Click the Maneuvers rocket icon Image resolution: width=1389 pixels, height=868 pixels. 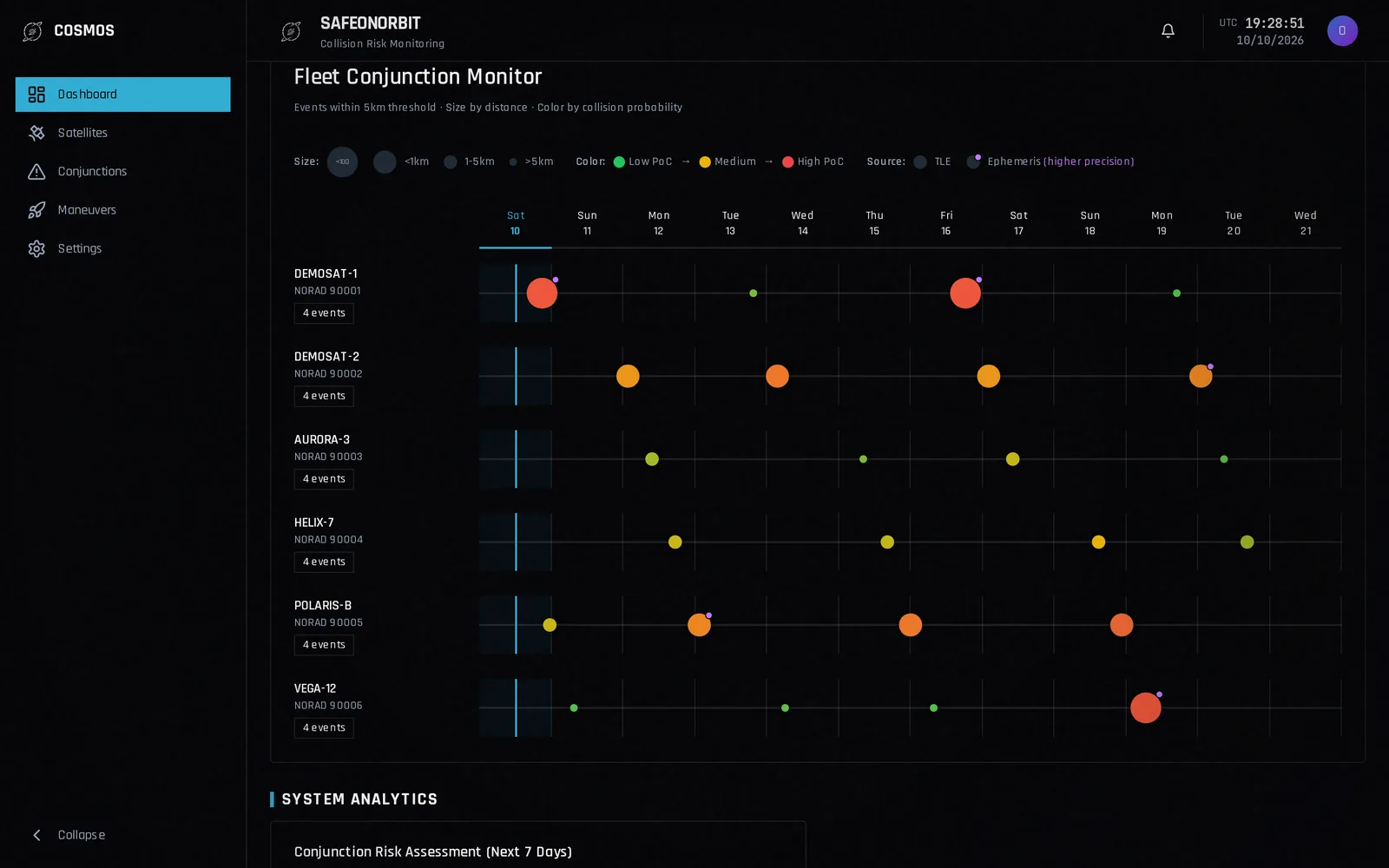click(x=36, y=210)
